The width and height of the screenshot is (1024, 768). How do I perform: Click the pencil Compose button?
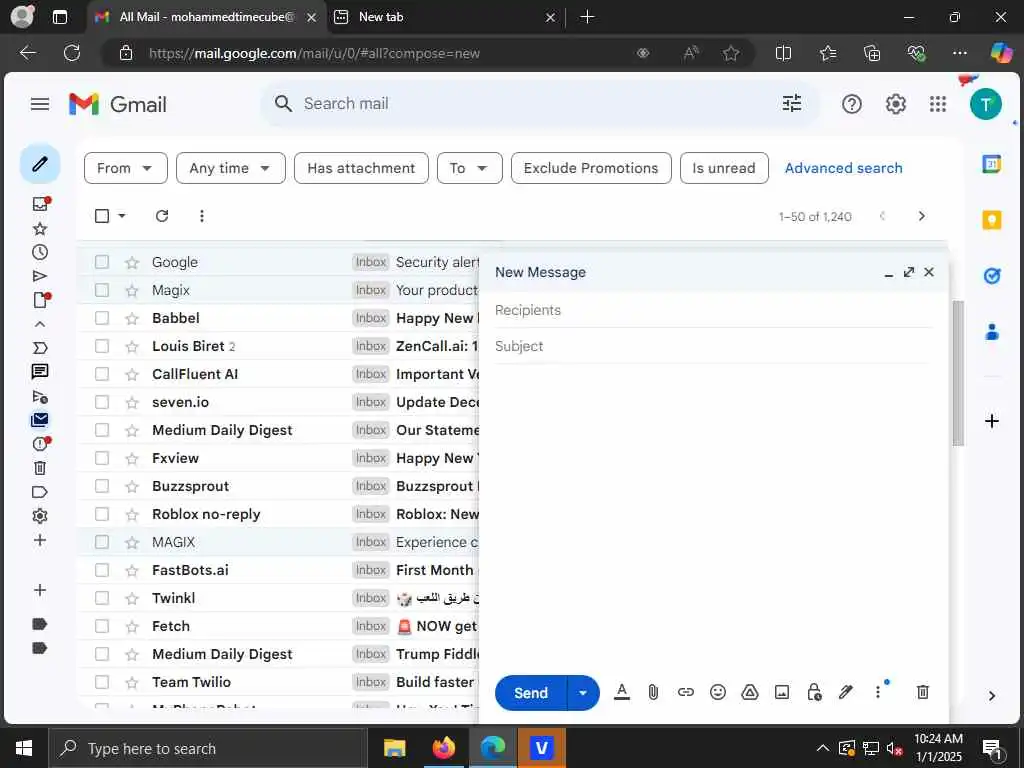pos(40,163)
